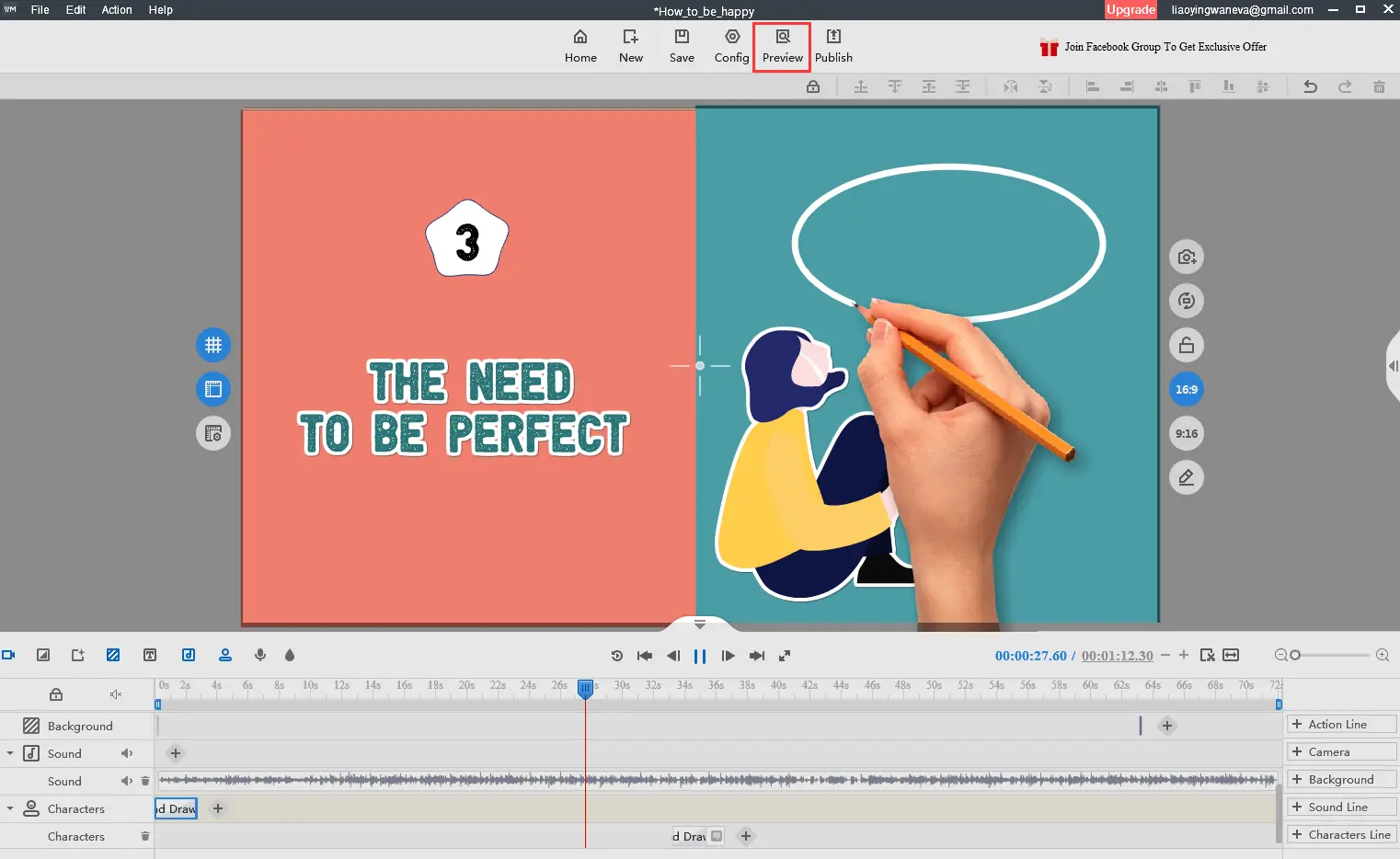The image size is (1400, 859).
Task: Click the Publish icon
Action: coord(833,46)
